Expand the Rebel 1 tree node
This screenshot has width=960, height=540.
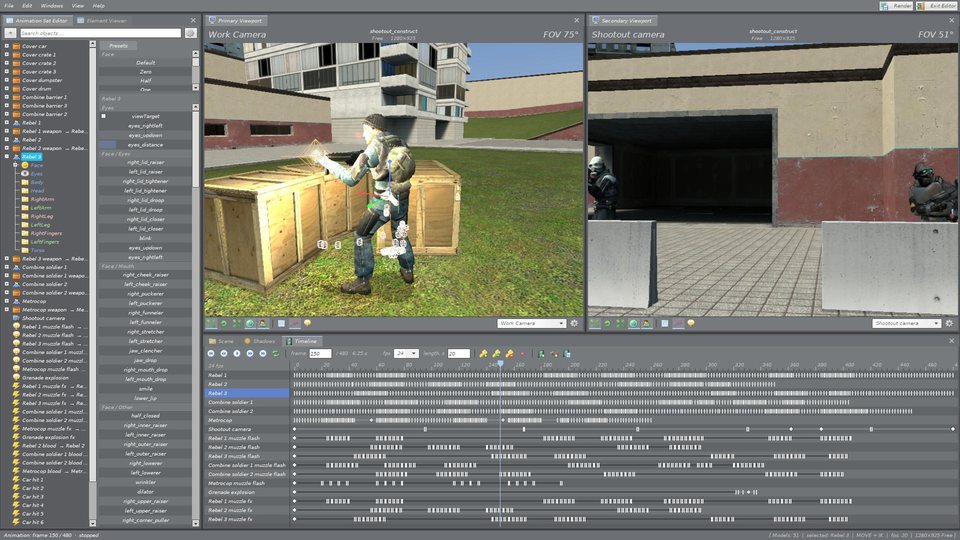7,122
